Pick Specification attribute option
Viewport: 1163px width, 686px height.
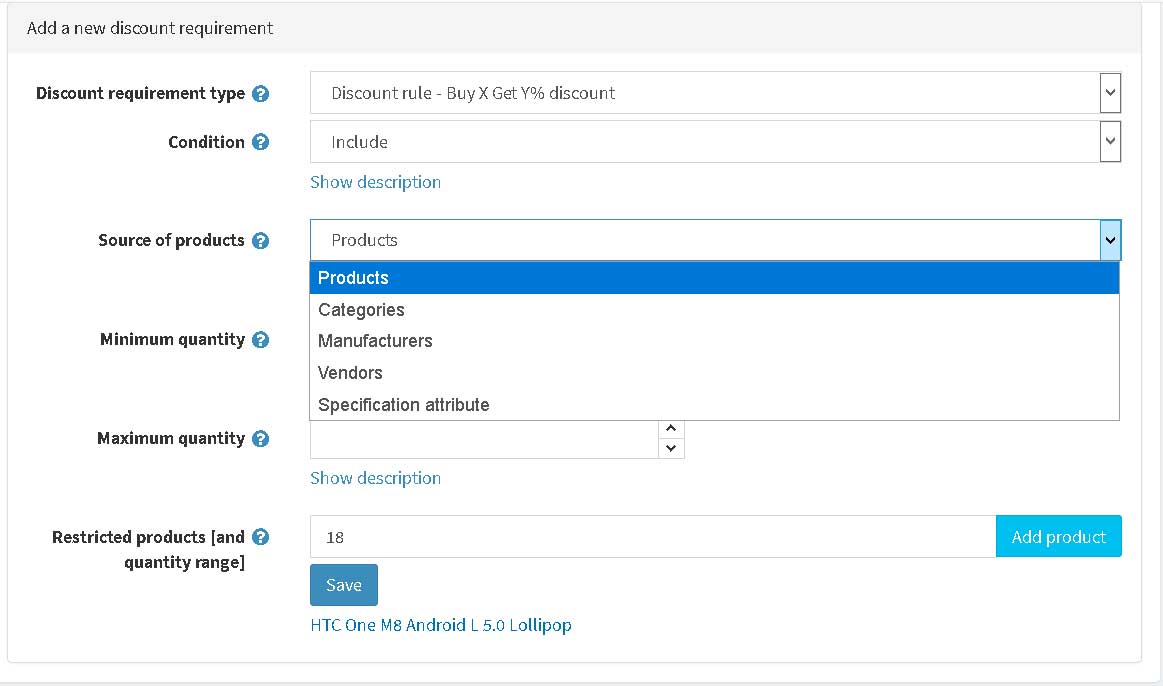[714, 405]
